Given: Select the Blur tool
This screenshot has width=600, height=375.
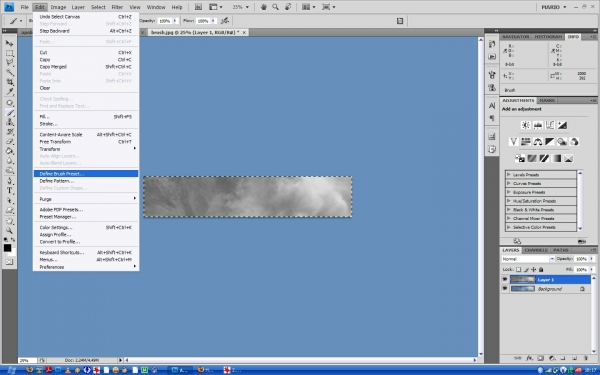Looking at the screenshot, I should [9, 160].
